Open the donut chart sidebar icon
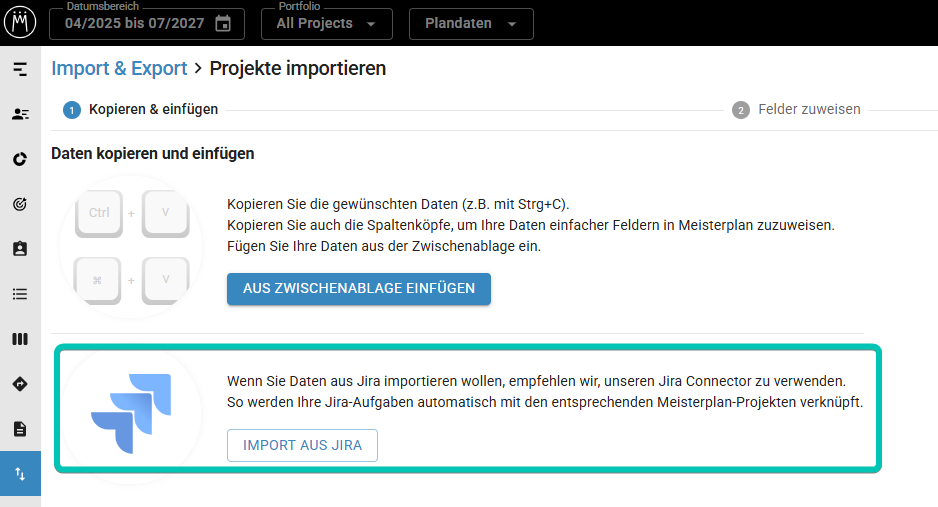The width and height of the screenshot is (938, 507). (20, 159)
